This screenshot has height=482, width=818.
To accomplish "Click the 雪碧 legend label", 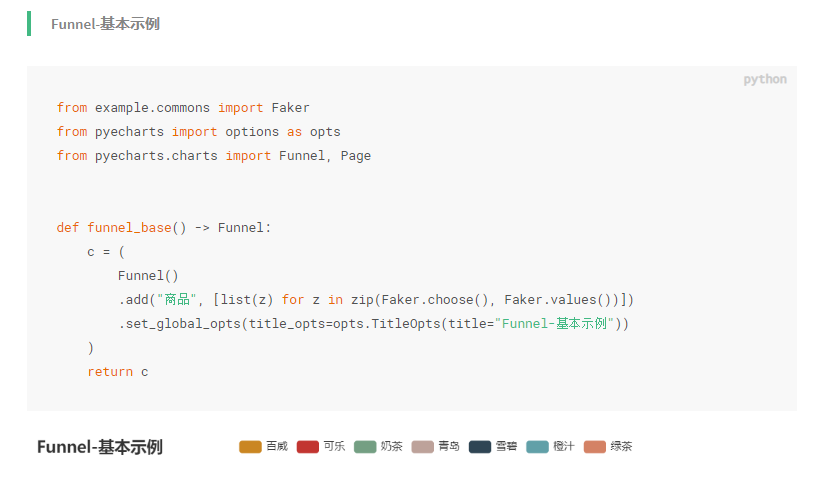I will tap(507, 447).
